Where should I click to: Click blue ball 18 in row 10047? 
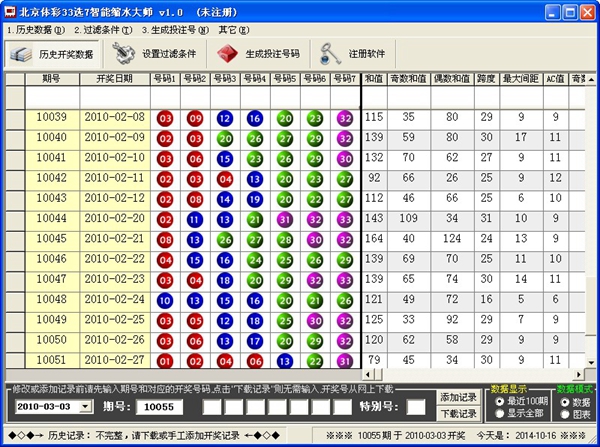coord(225,281)
